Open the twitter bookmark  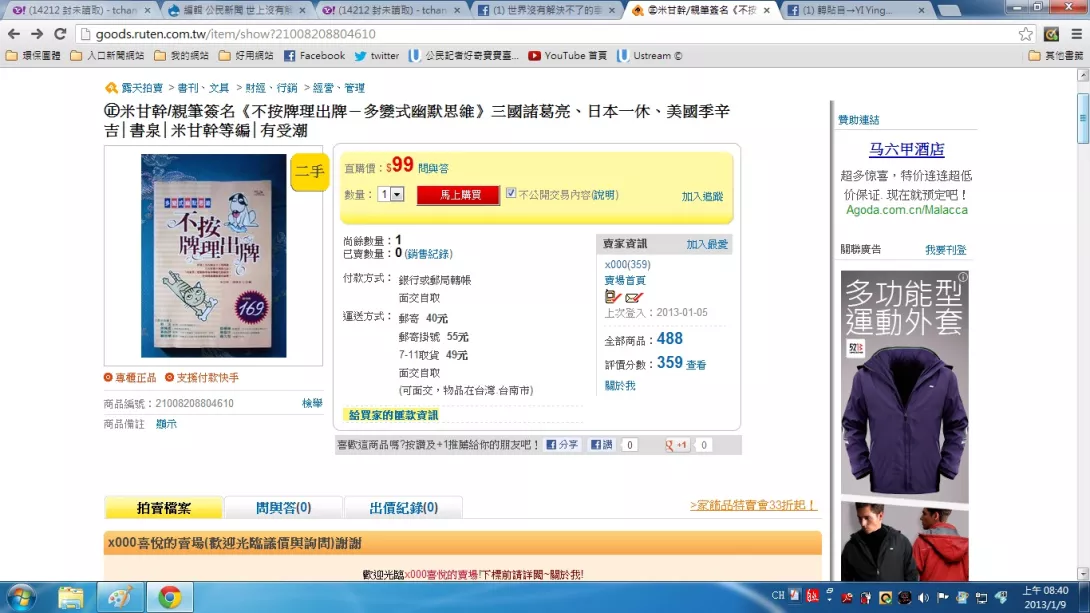click(377, 56)
